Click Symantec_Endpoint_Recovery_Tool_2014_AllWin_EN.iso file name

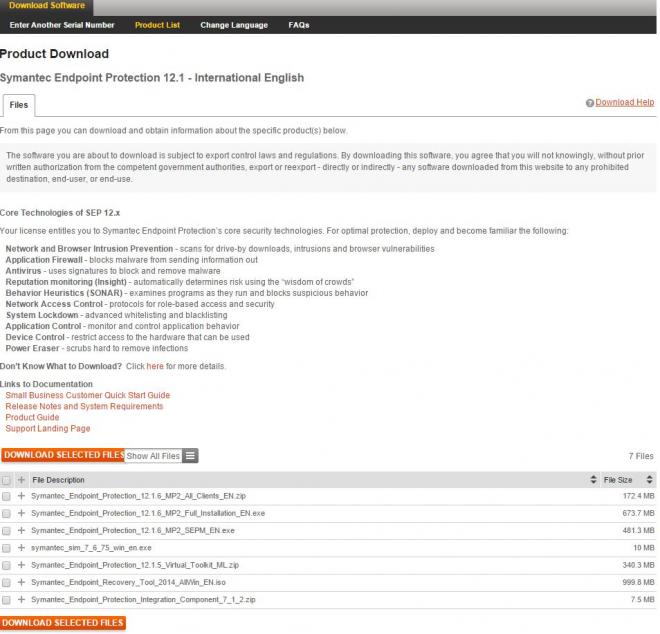(x=128, y=582)
